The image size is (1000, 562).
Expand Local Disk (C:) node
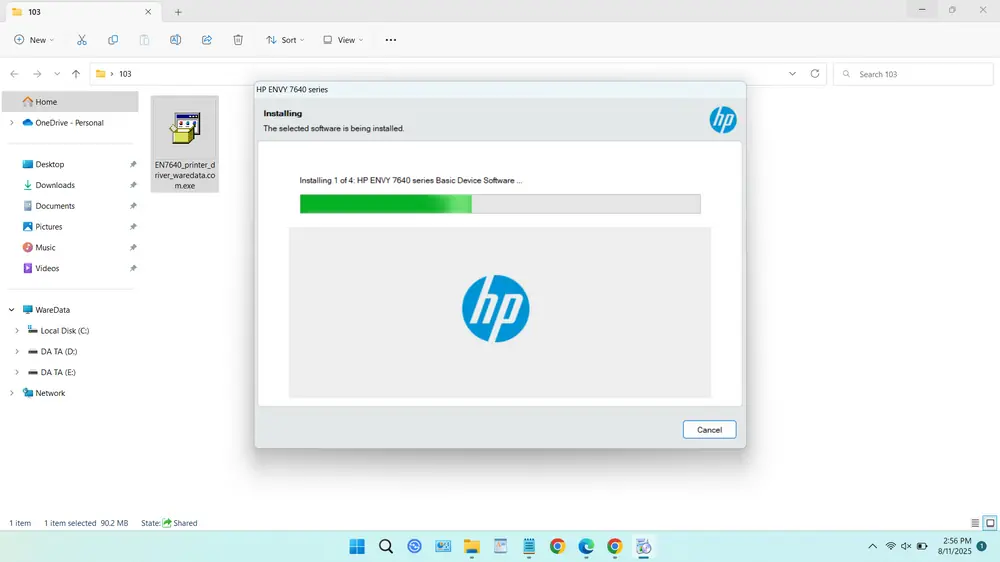pyautogui.click(x=17, y=330)
